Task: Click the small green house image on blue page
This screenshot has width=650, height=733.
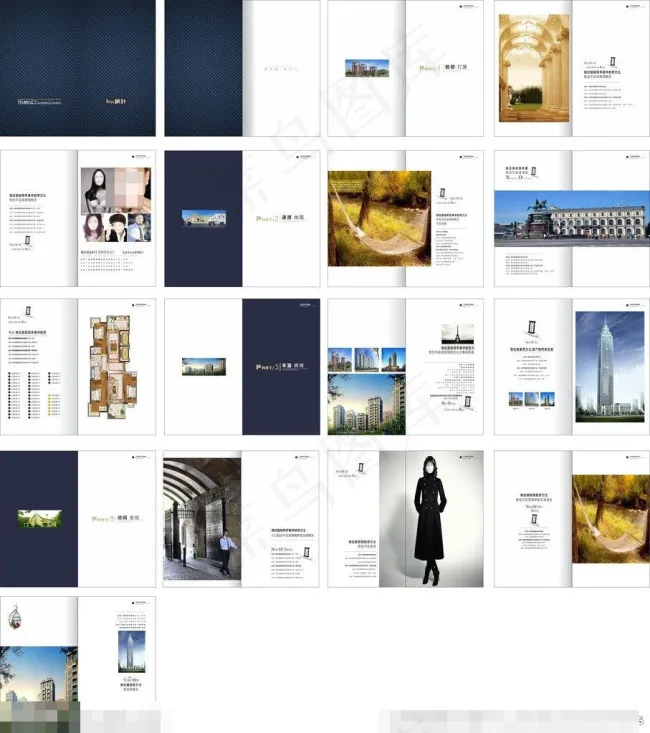Action: pyautogui.click(x=40, y=518)
